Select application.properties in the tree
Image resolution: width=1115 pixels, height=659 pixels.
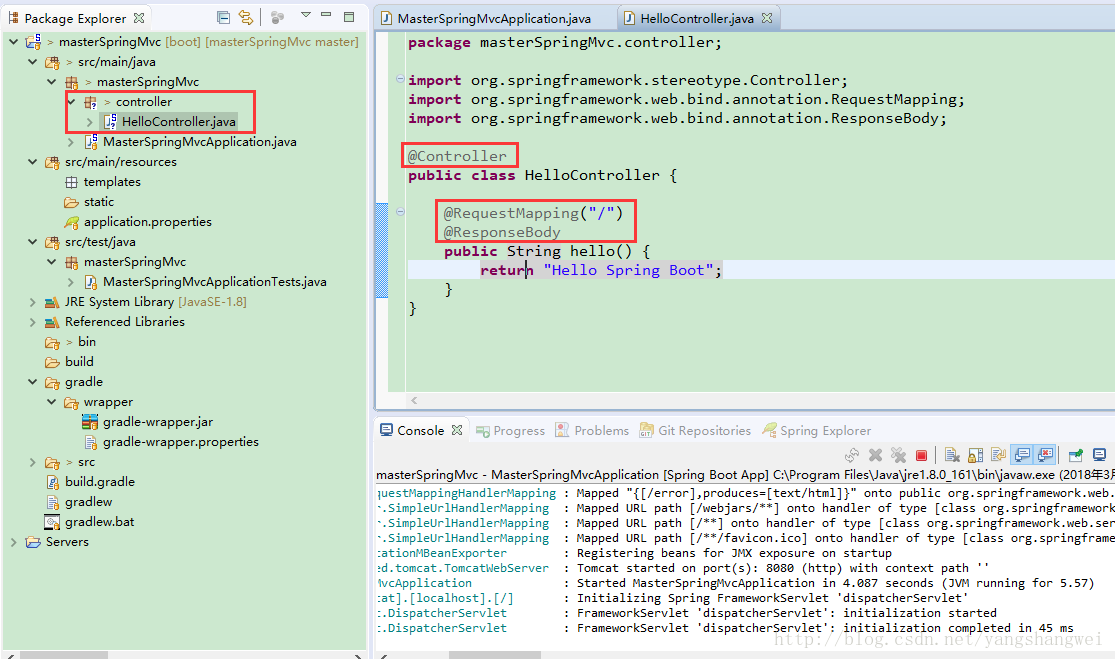pyautogui.click(x=147, y=221)
